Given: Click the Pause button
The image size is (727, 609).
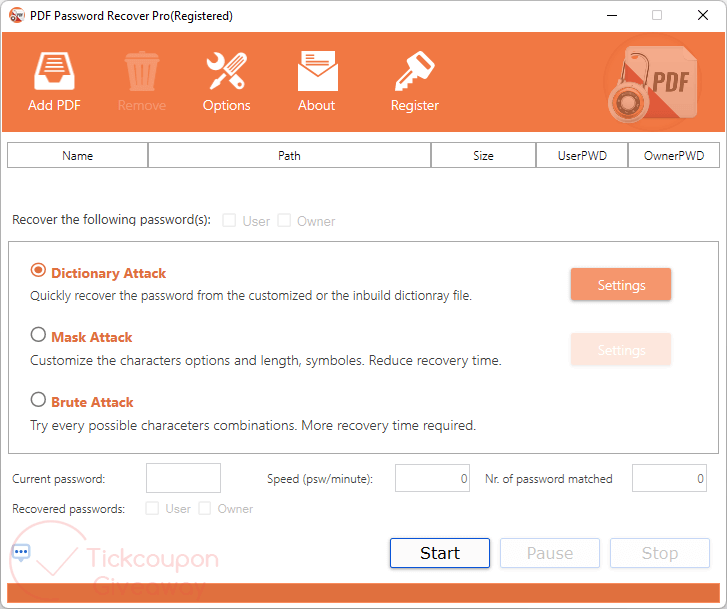Looking at the screenshot, I should coord(550,553).
